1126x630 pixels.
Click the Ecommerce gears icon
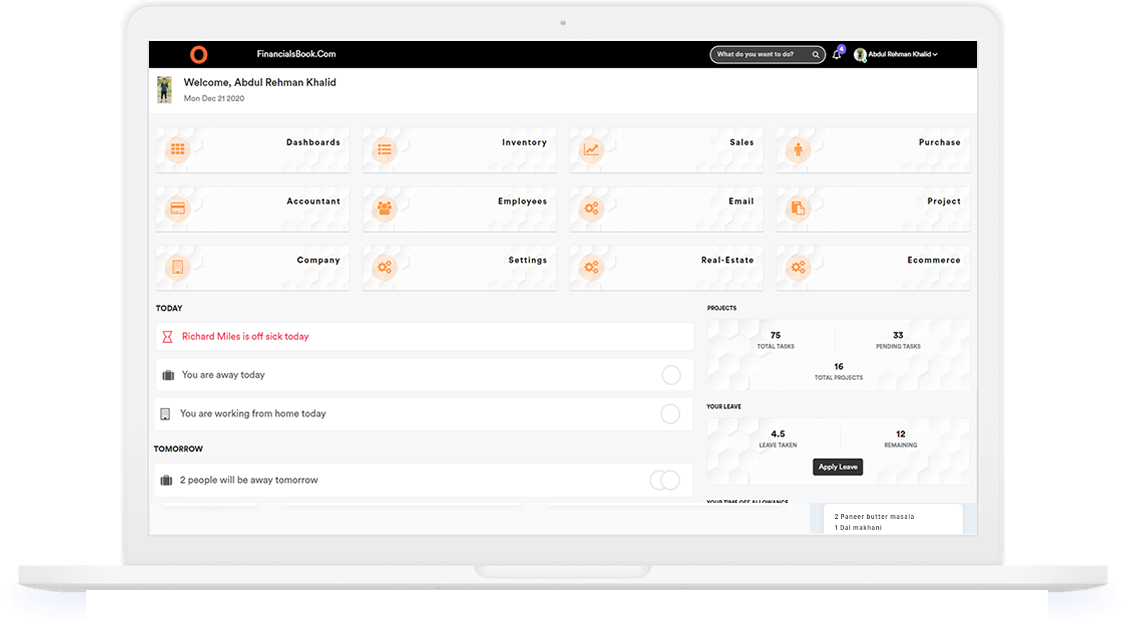(x=798, y=267)
